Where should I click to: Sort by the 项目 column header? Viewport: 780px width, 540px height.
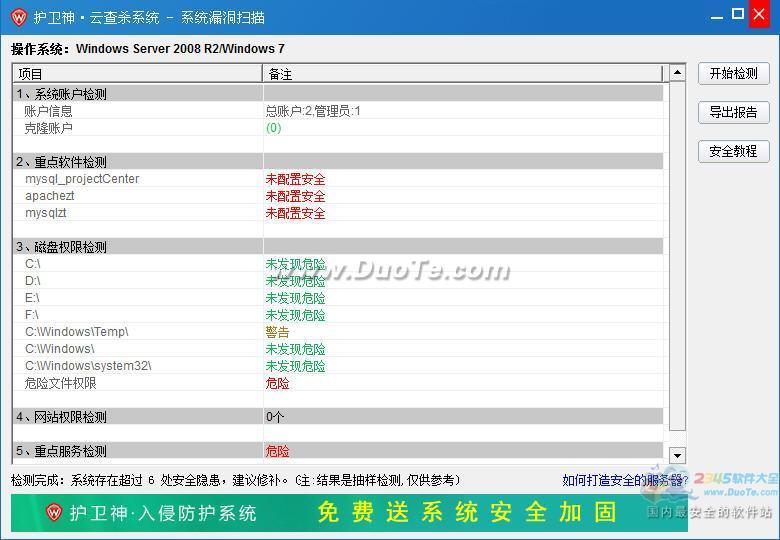point(138,74)
